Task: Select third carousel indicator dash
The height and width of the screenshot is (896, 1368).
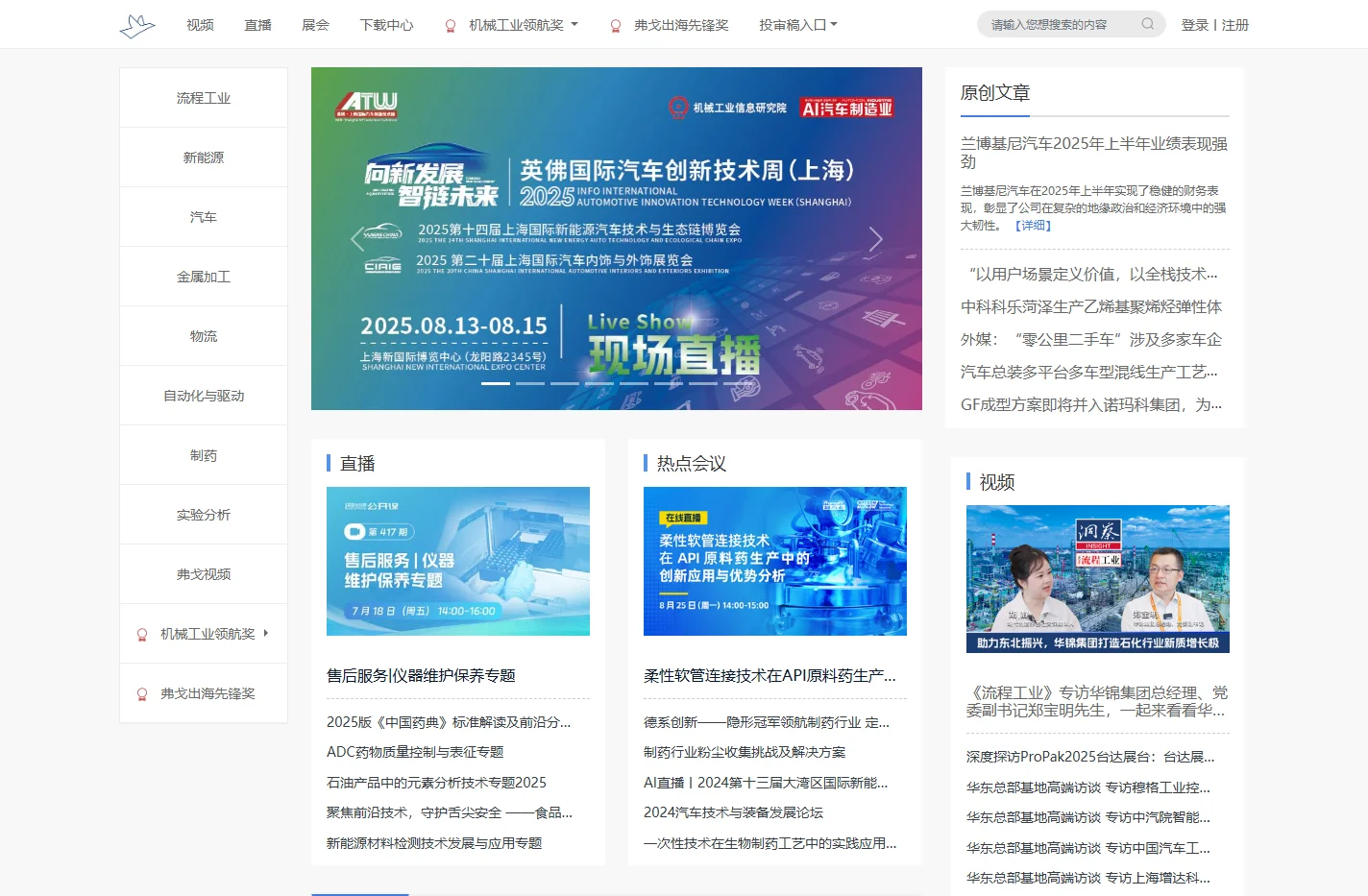Action: tap(565, 383)
